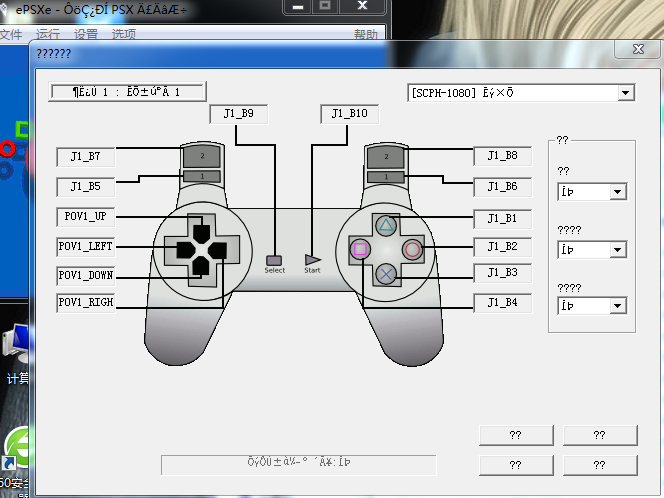
Task: Edit the POV1_UP mapping field
Action: [x=86, y=217]
